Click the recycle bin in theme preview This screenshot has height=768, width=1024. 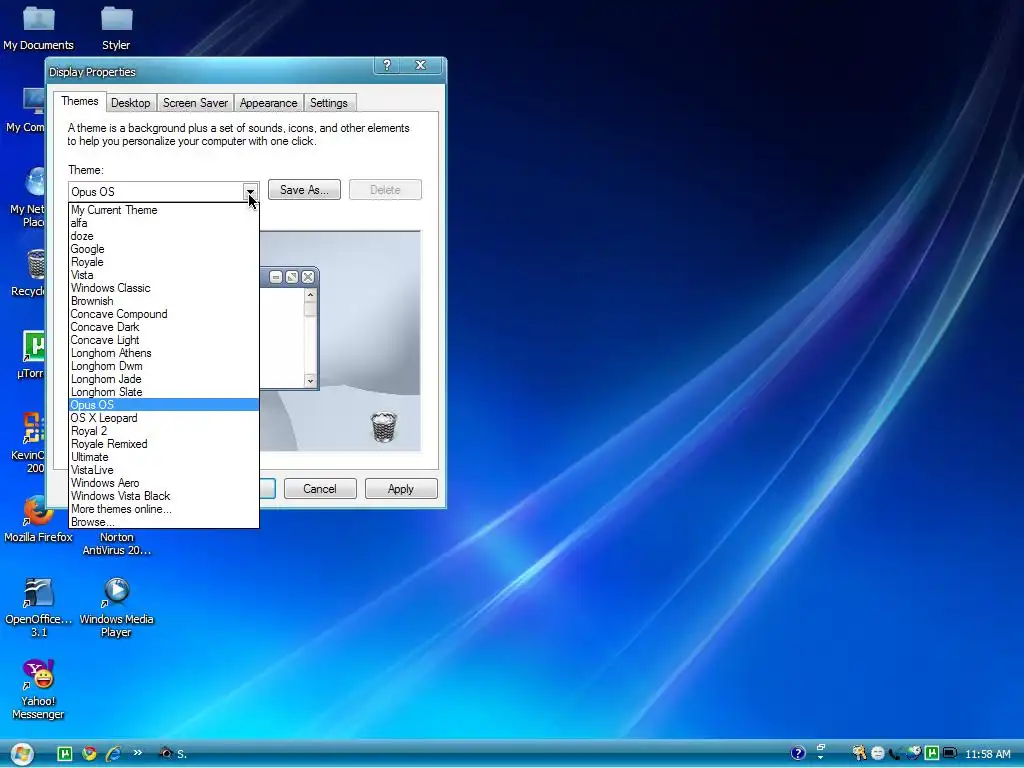[x=383, y=427]
